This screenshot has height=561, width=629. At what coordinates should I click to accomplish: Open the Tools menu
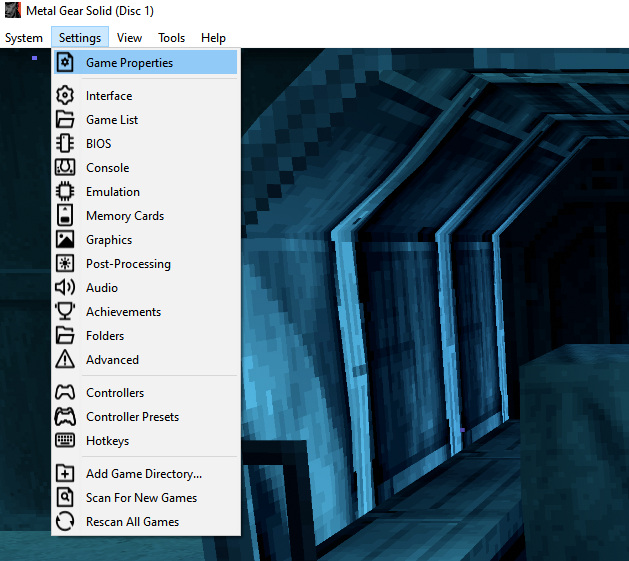pyautogui.click(x=171, y=38)
